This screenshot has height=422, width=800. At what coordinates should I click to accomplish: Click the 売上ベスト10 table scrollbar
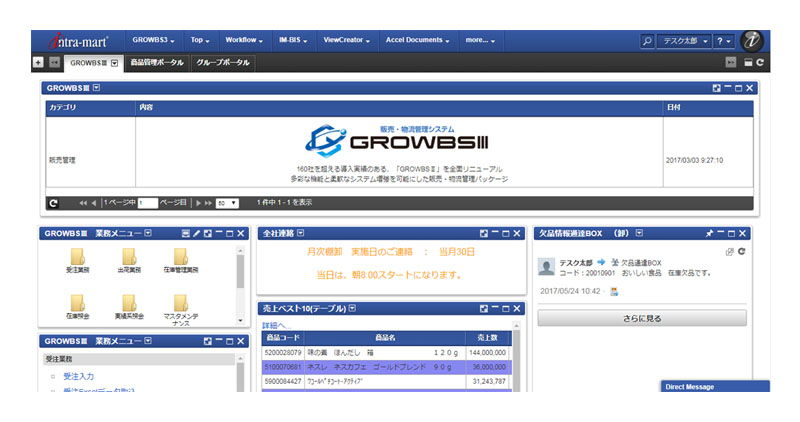(516, 357)
